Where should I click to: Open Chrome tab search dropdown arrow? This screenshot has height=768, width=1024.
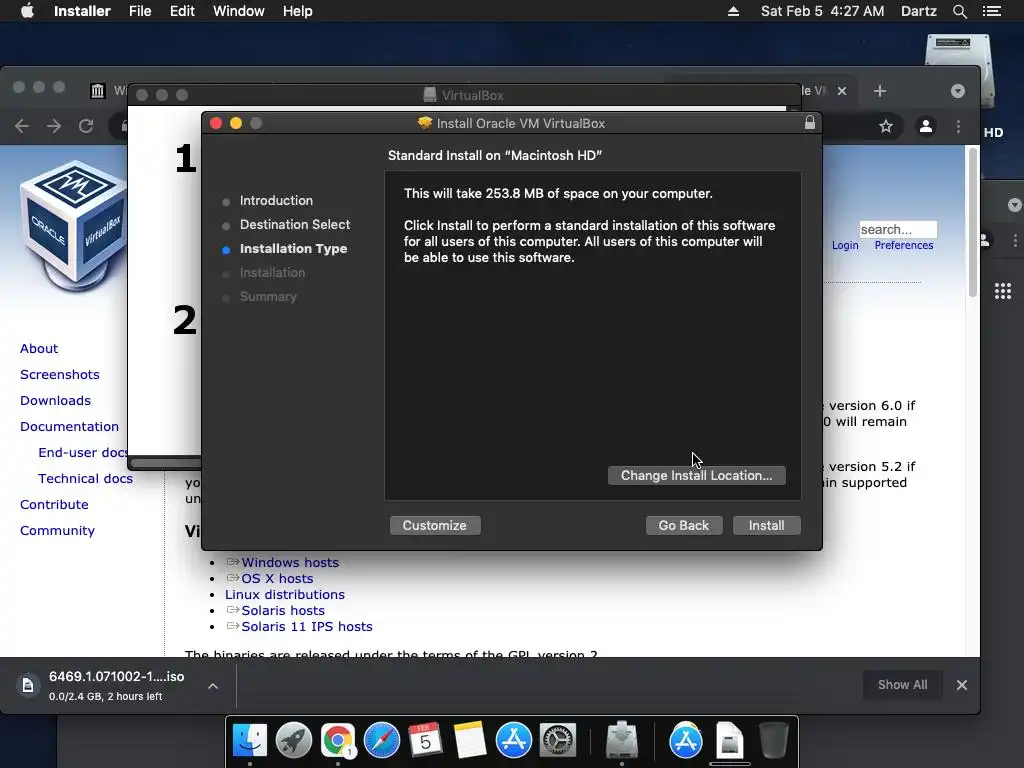(x=958, y=91)
